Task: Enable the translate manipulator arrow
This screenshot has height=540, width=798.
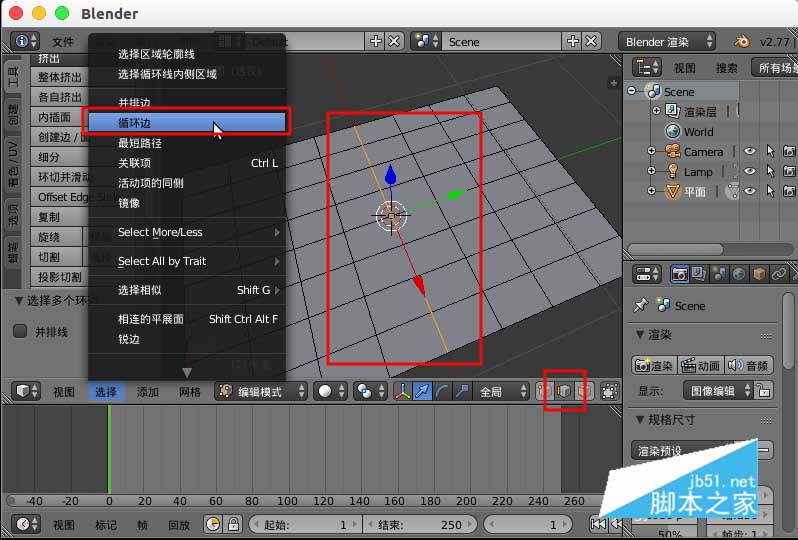Action: pos(422,391)
